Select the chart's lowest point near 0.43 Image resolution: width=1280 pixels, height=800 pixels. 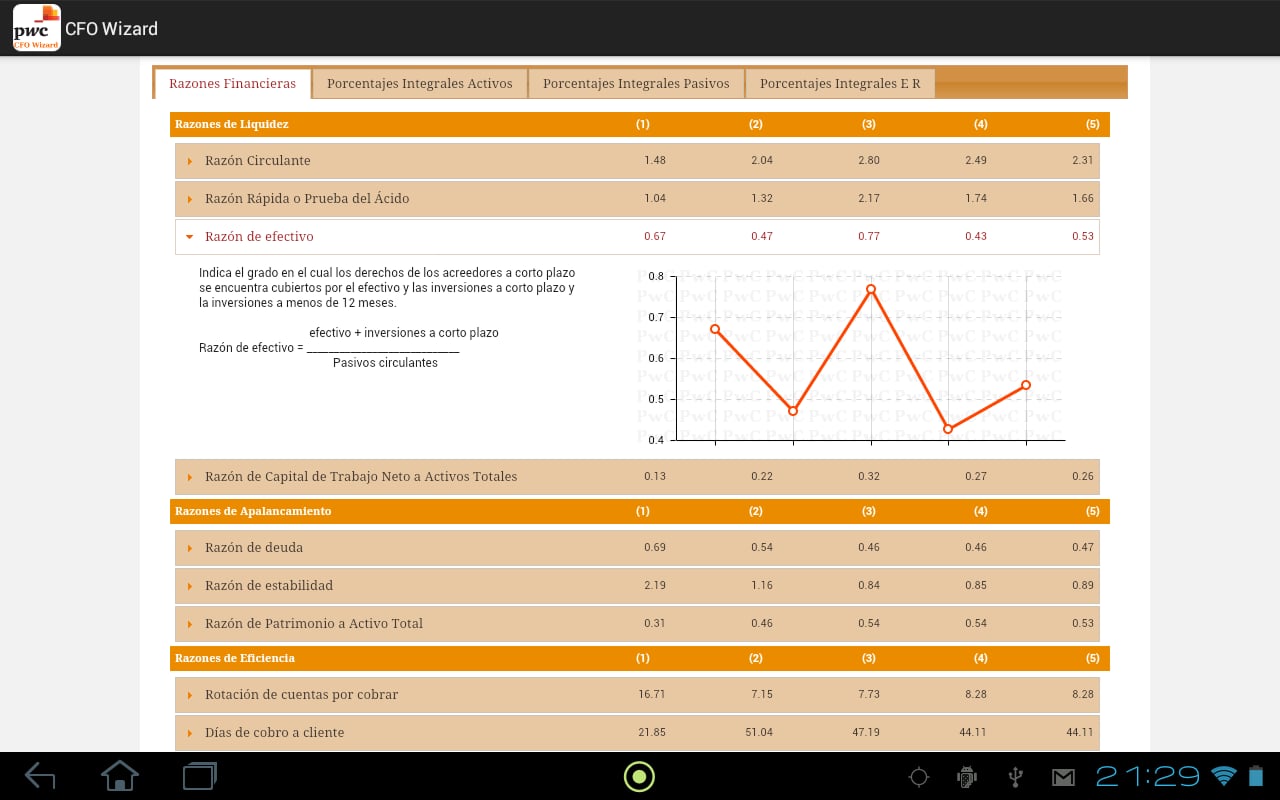tap(948, 429)
